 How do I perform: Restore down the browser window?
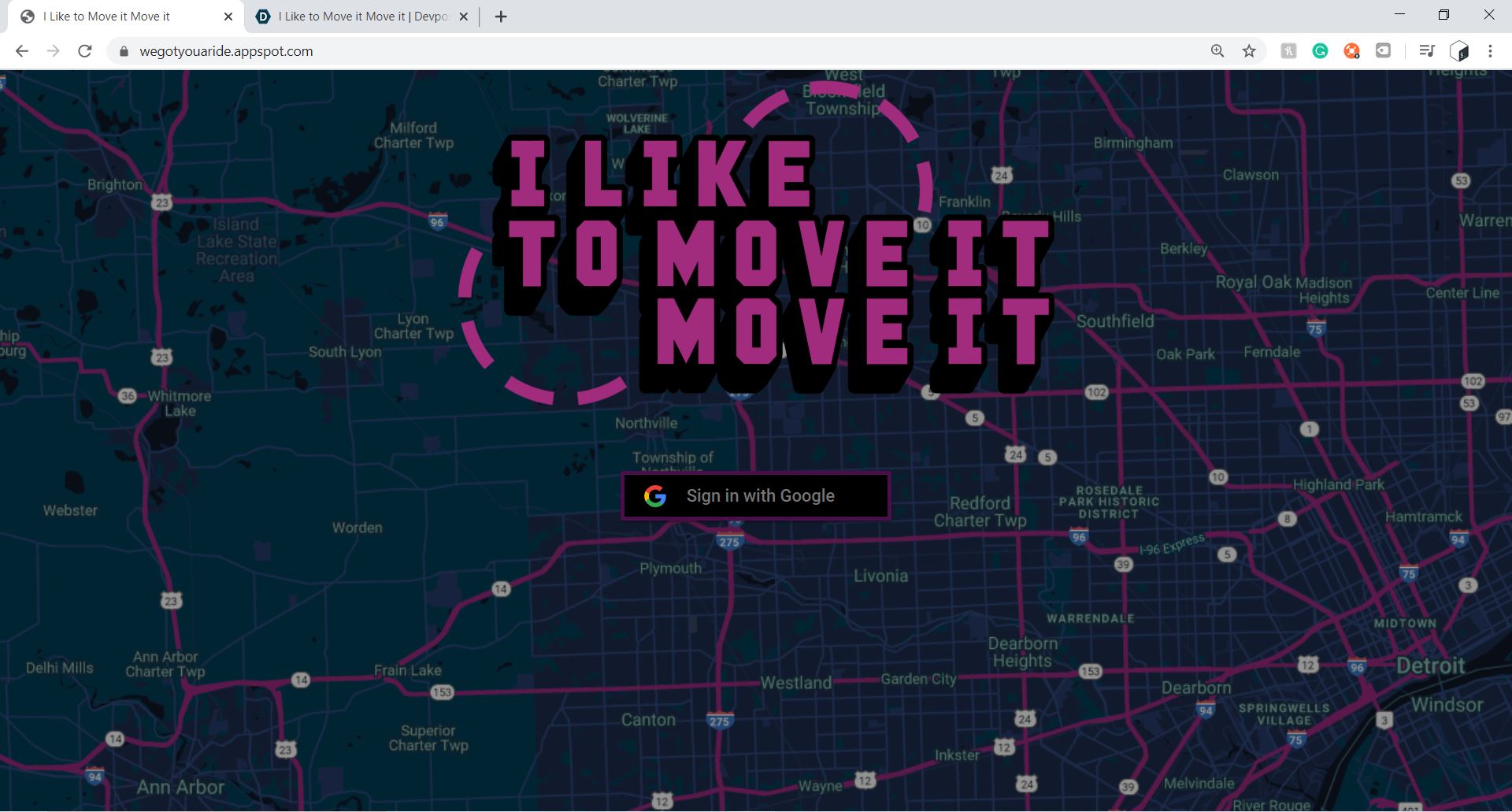point(1443,15)
